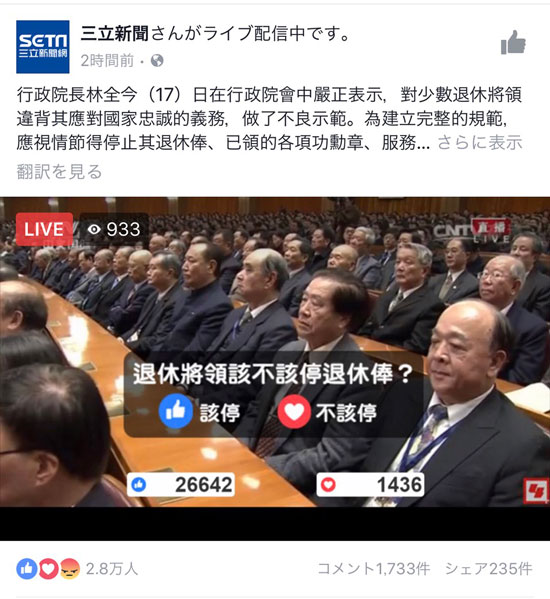
Task: Open shares list シェア235件
Action: [489, 569]
